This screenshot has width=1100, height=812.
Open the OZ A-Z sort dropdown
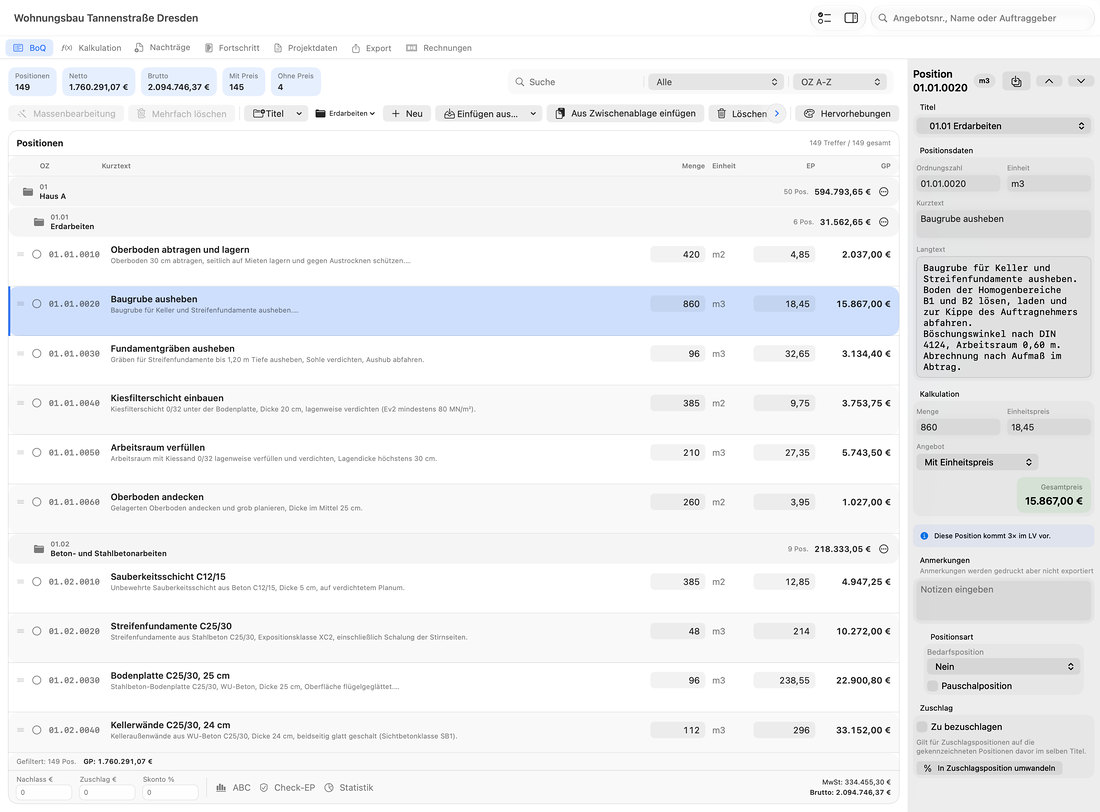[839, 82]
